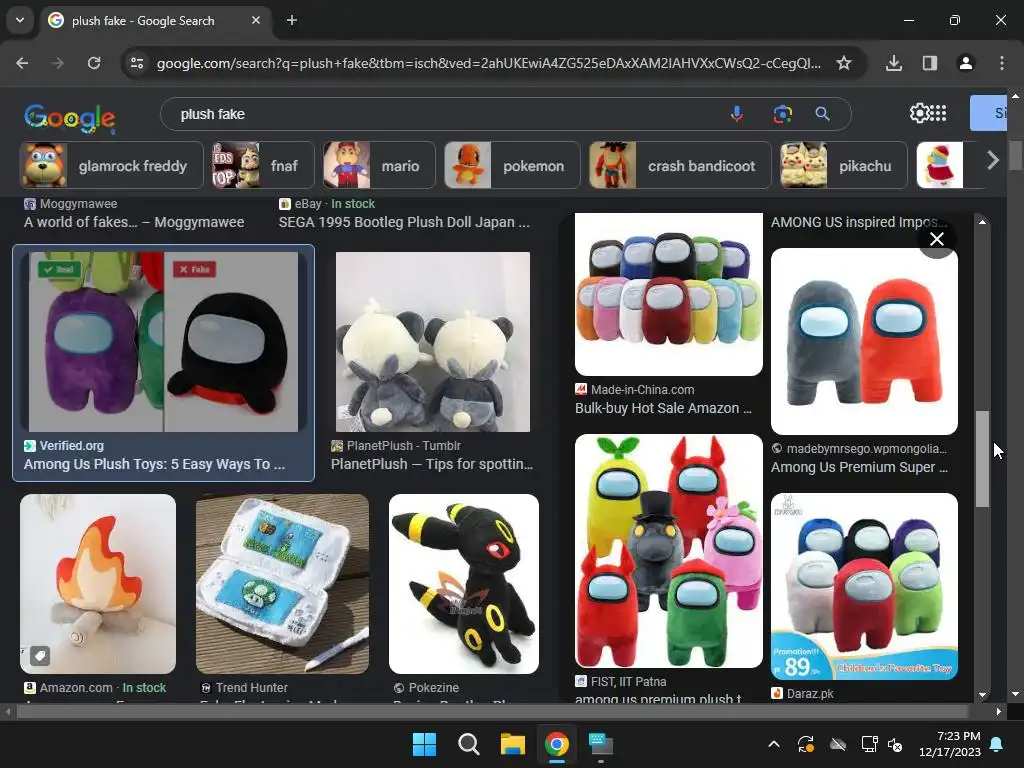The height and width of the screenshot is (768, 1024).
Task: Click the Pokezine source label
Action: 426,688
